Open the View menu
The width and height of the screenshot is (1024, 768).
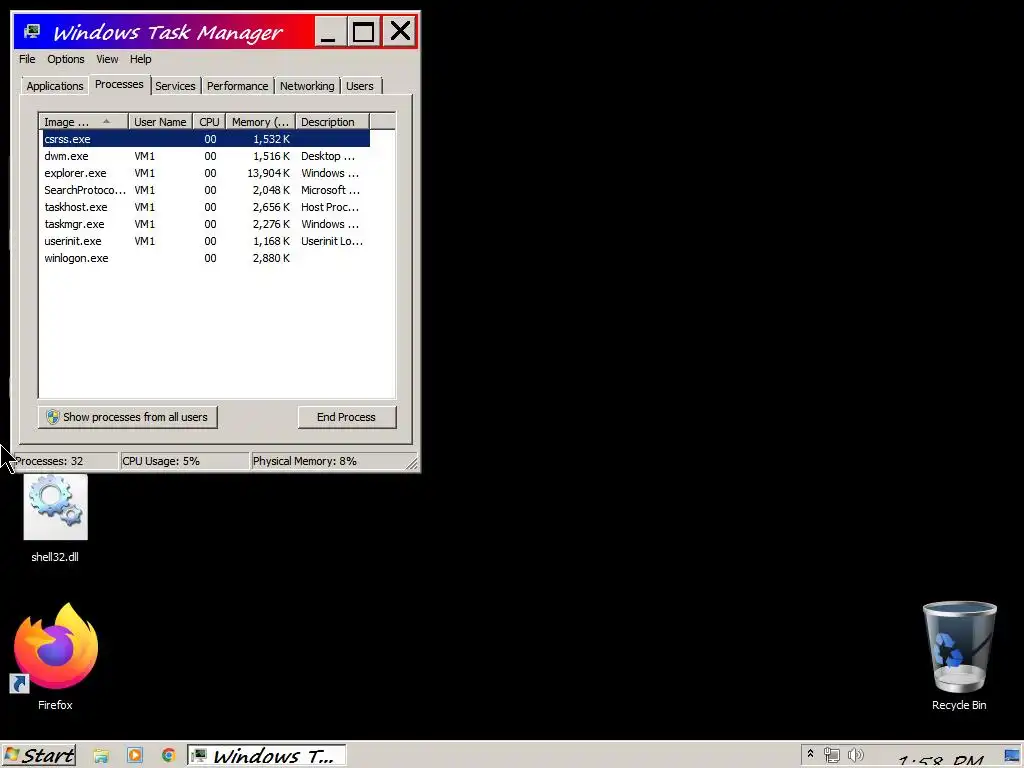coord(107,59)
